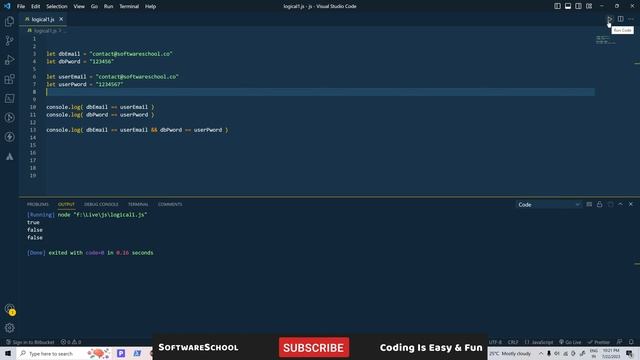Open the Selection menu

57,6
